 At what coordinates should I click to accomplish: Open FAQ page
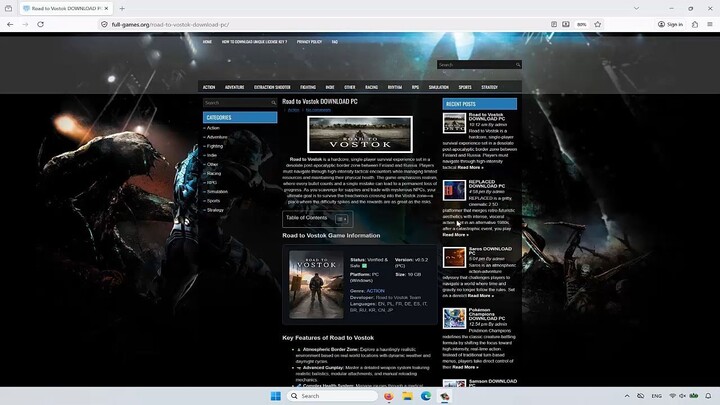point(335,42)
